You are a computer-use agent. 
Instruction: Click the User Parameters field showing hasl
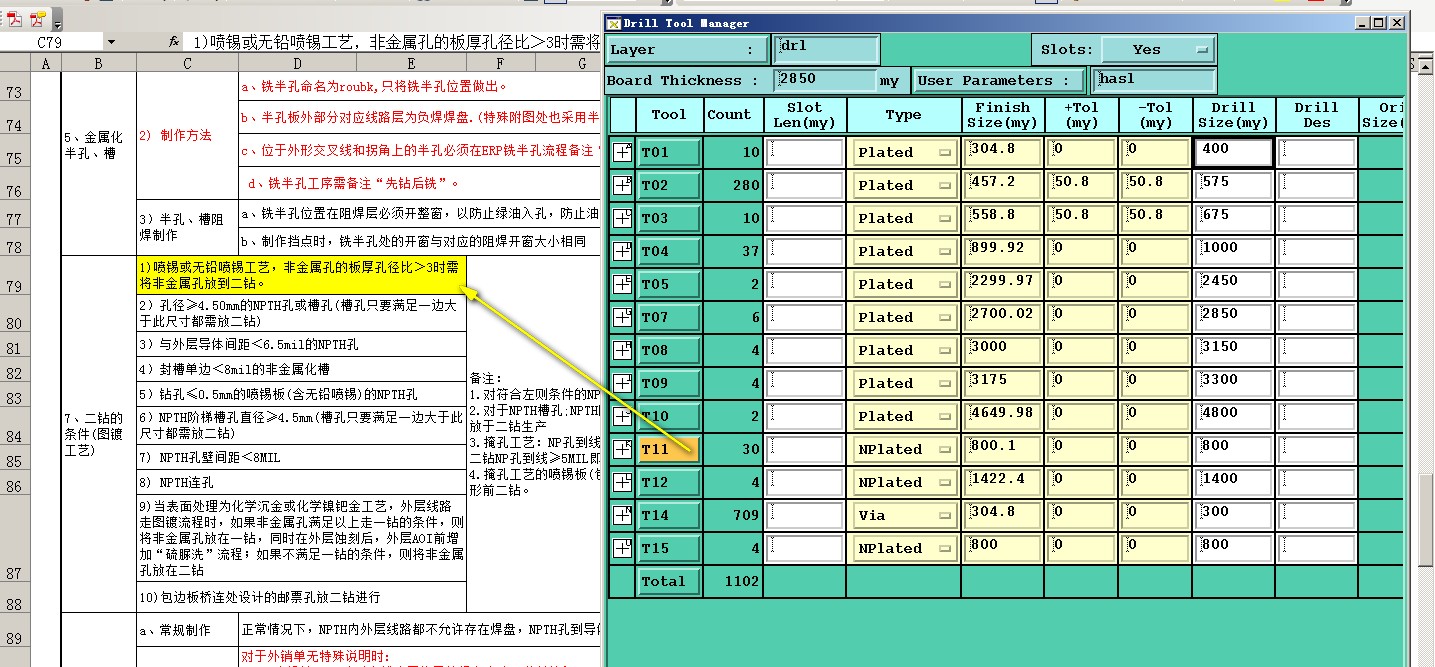(x=1156, y=81)
